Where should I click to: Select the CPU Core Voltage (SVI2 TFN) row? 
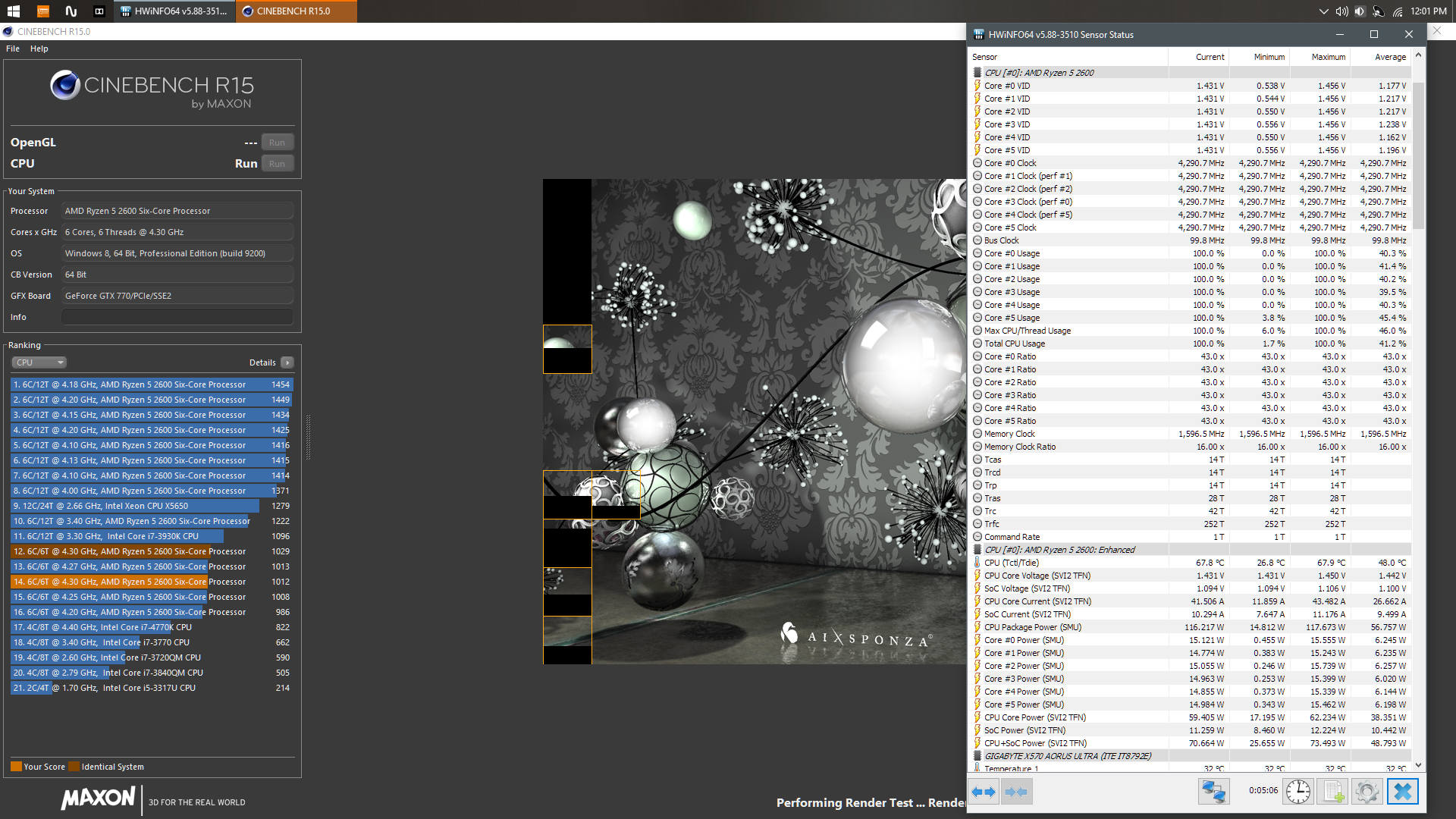1191,576
